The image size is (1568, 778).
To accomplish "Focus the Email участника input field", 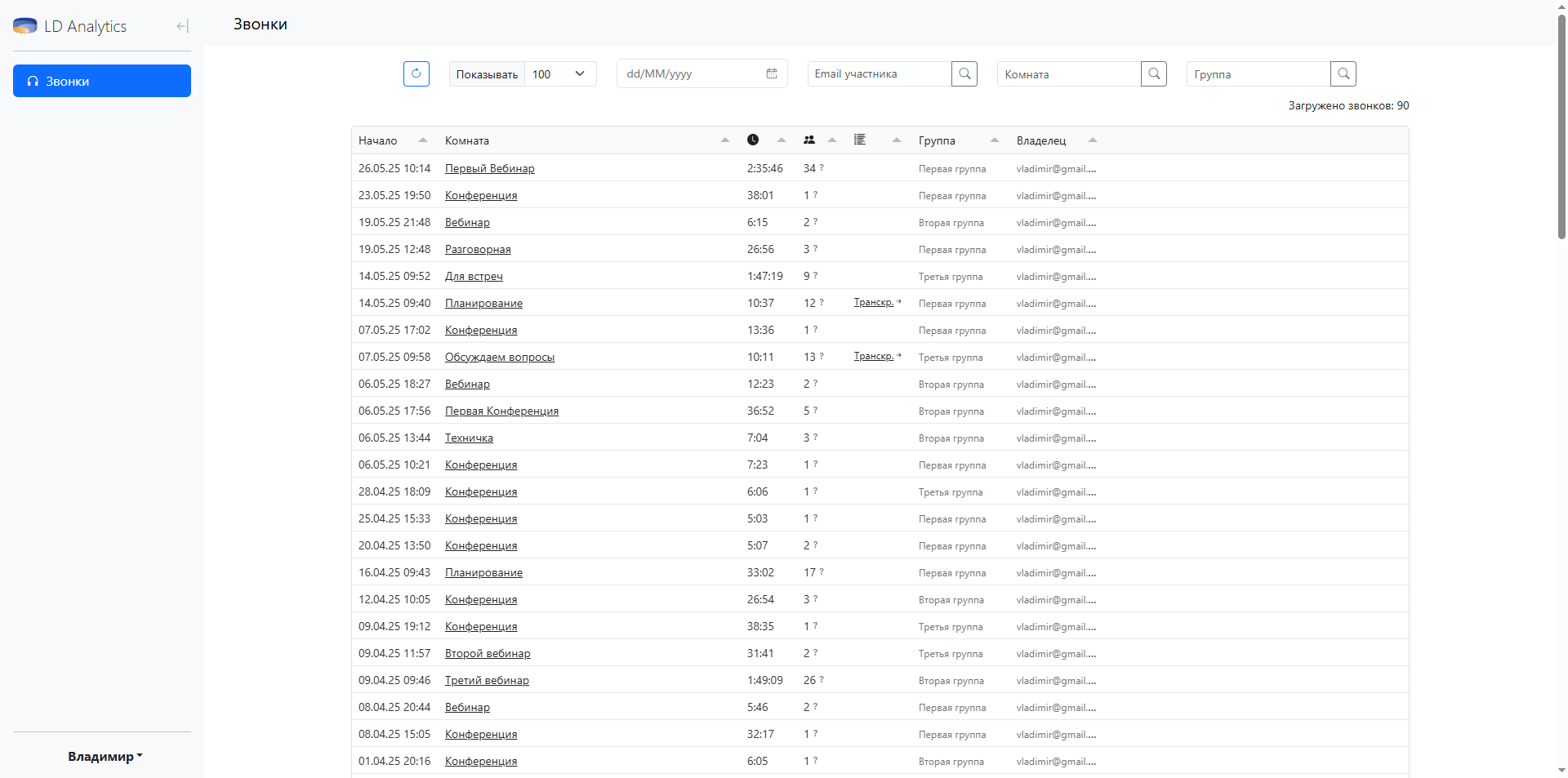I will [x=880, y=73].
